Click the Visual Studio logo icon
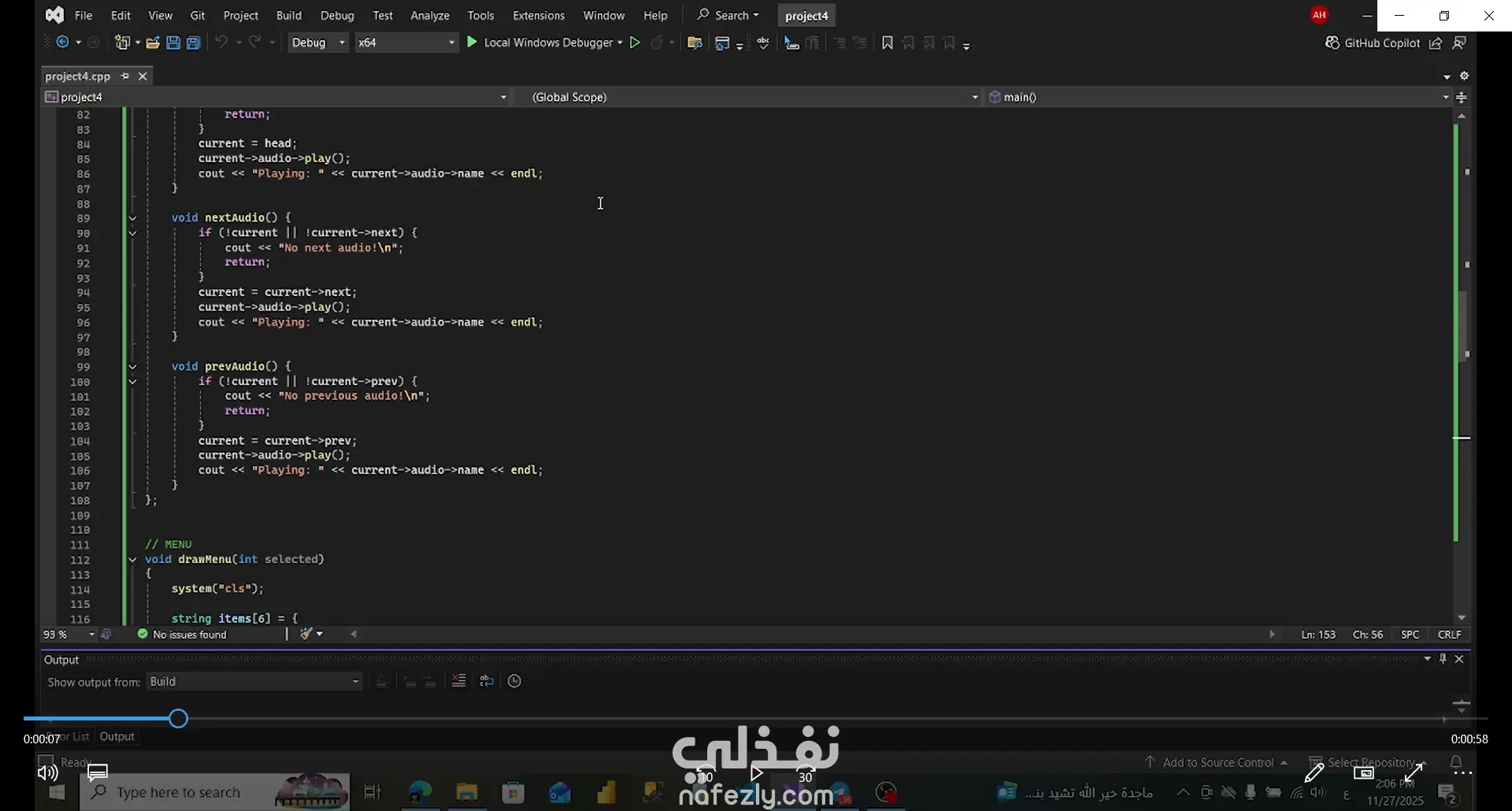Image resolution: width=1512 pixels, height=811 pixels. click(54, 15)
